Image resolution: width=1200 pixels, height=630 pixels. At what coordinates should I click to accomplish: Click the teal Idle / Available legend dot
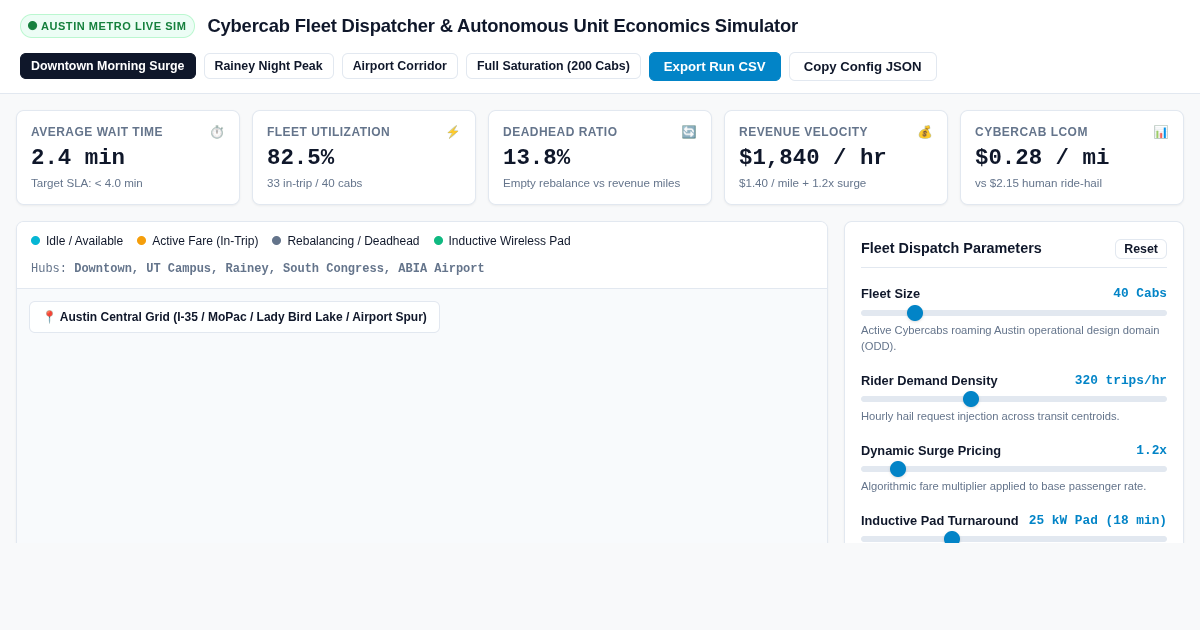click(36, 241)
